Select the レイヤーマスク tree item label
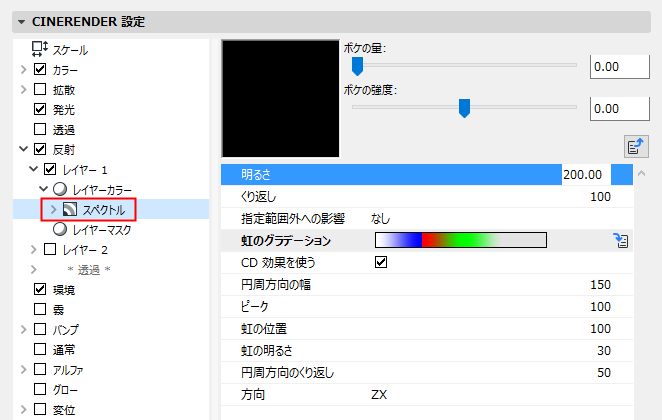This screenshot has height=420, width=662. point(102,230)
